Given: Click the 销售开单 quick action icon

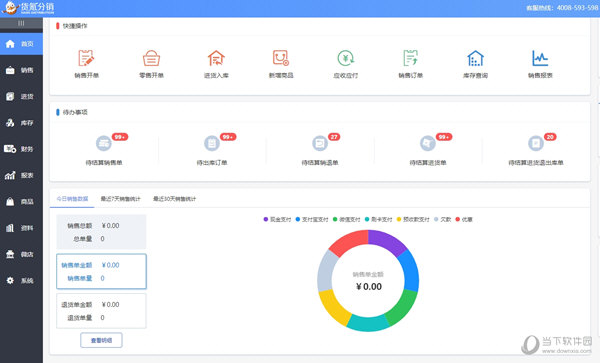Looking at the screenshot, I should [x=86, y=58].
